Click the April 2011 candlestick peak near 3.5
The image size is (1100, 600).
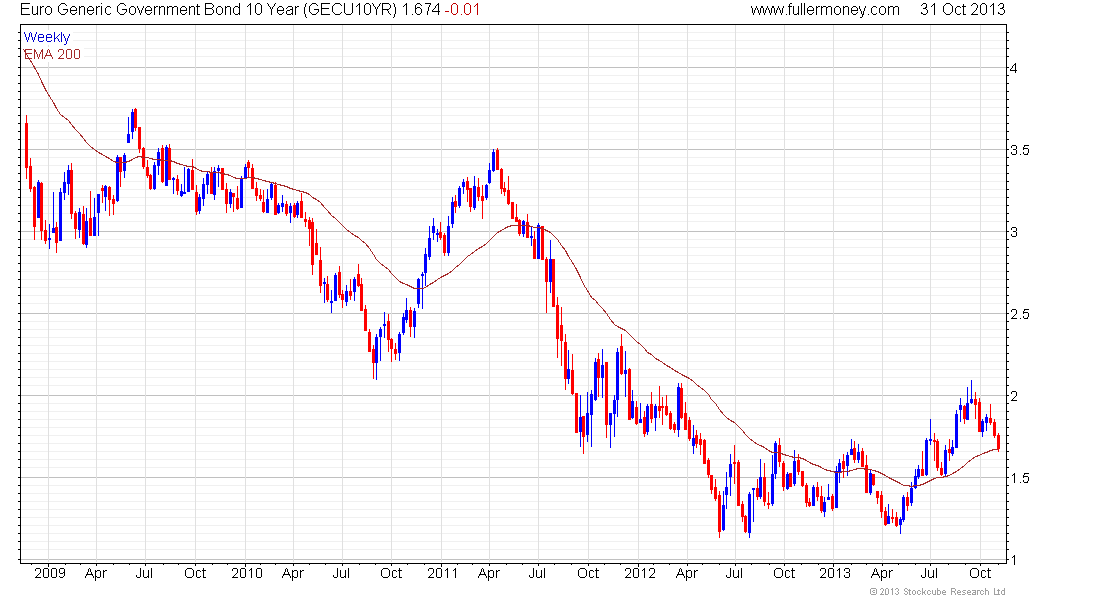coord(497,159)
